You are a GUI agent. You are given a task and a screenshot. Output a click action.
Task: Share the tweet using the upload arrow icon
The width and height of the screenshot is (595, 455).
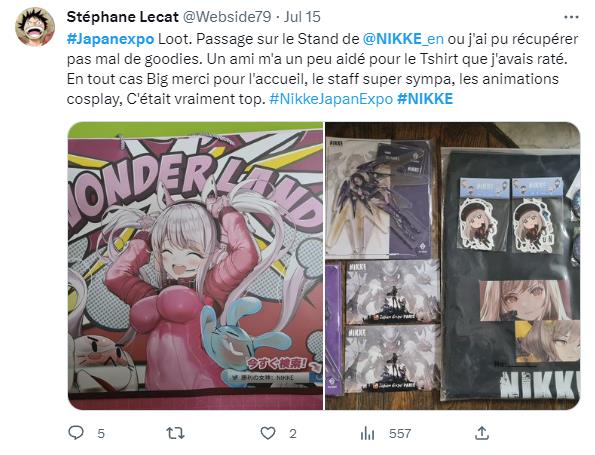click(482, 433)
